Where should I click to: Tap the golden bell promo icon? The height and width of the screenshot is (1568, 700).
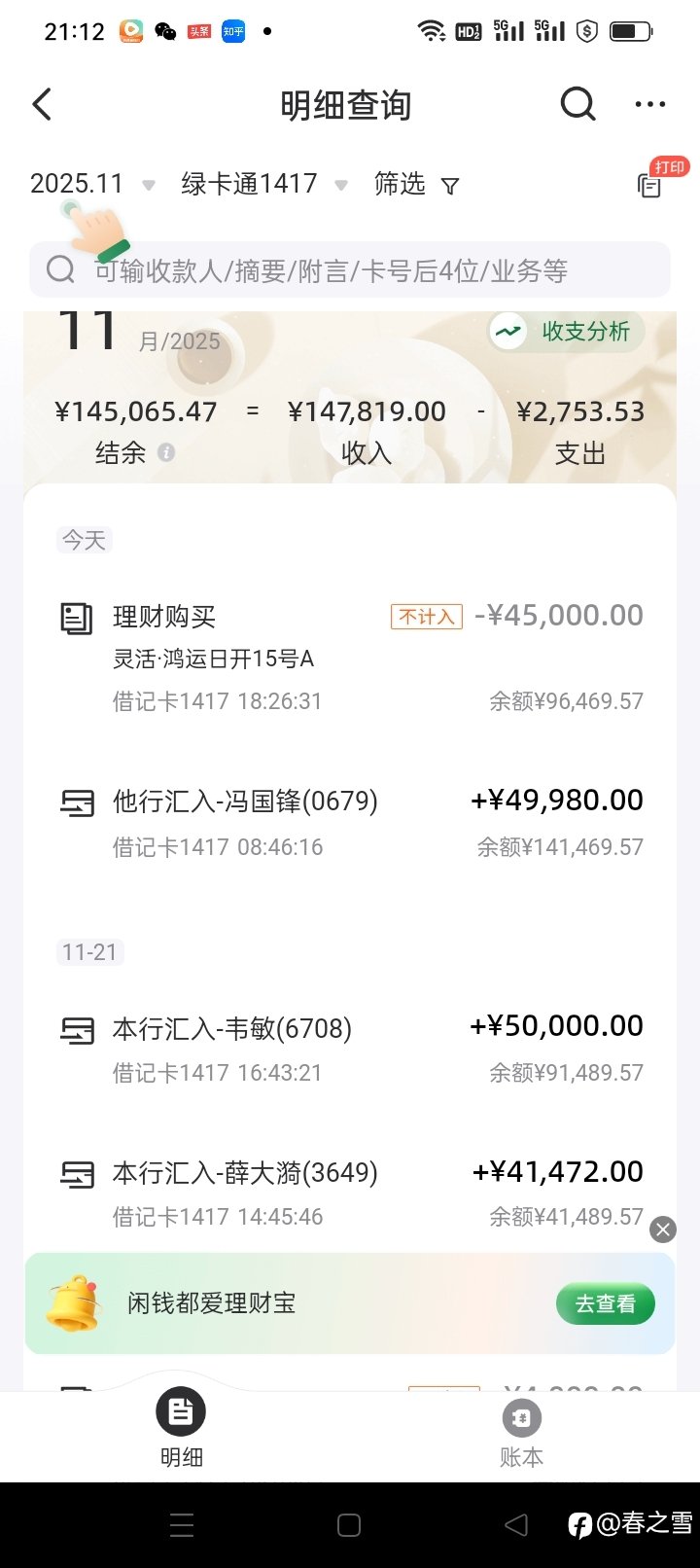point(74,1303)
